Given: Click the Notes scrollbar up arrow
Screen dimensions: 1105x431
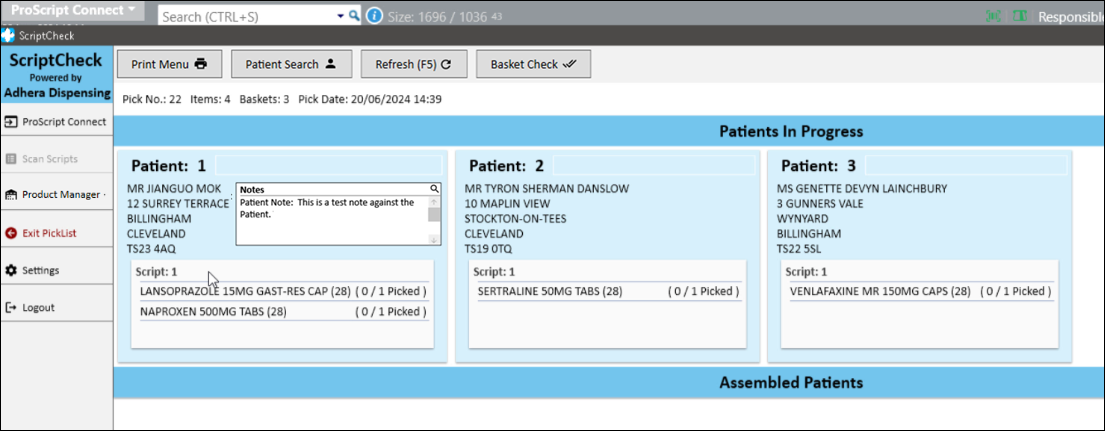Looking at the screenshot, I should click(433, 201).
